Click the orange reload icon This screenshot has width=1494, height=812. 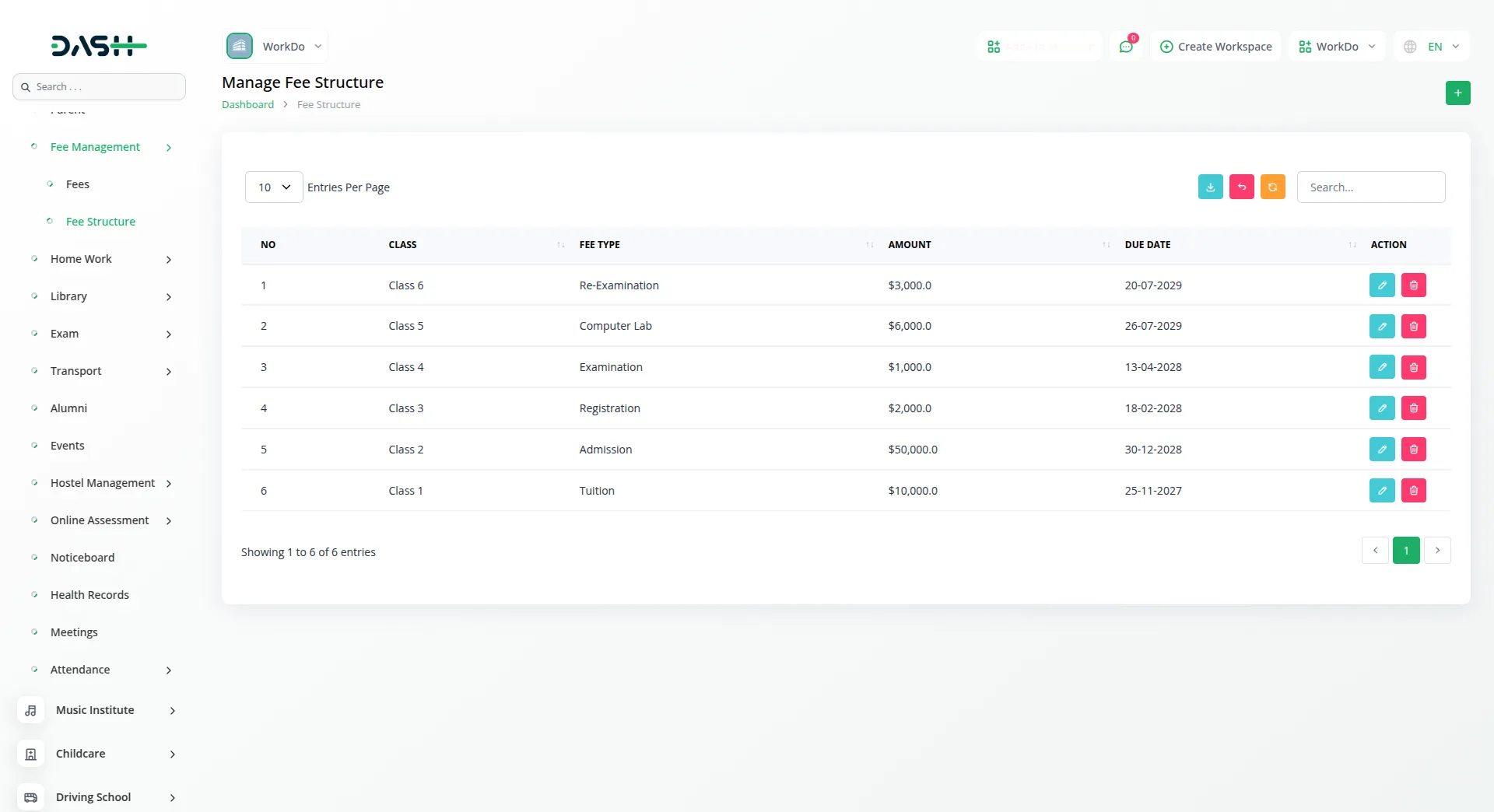coord(1272,187)
